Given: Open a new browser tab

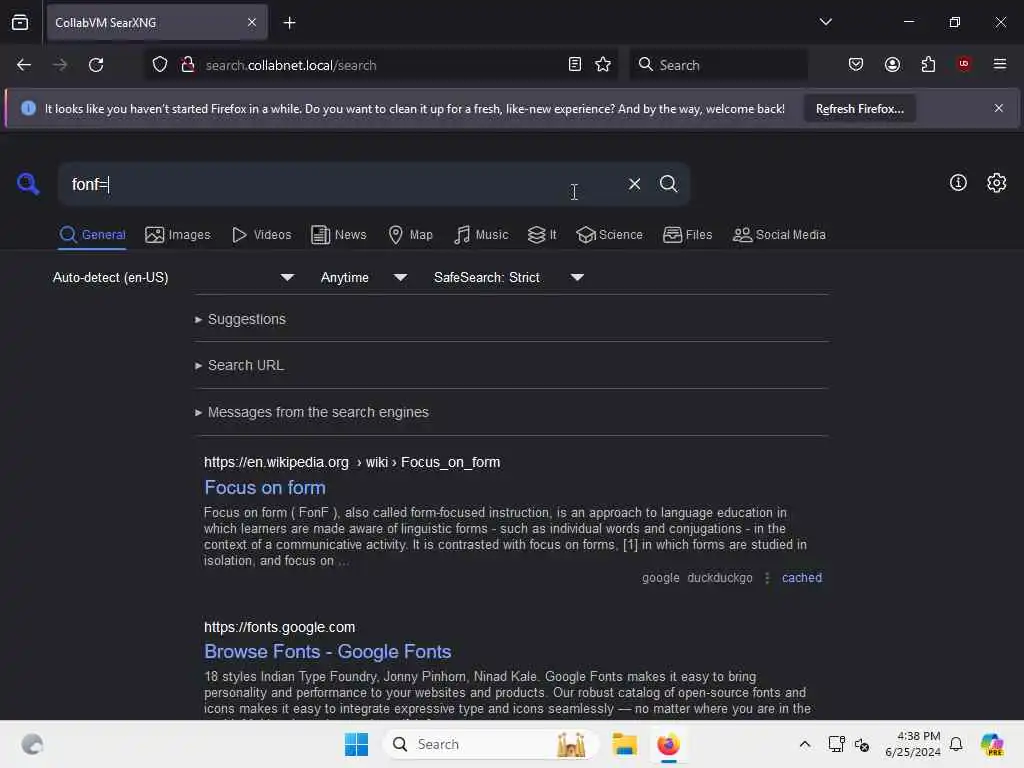Looking at the screenshot, I should pos(289,23).
